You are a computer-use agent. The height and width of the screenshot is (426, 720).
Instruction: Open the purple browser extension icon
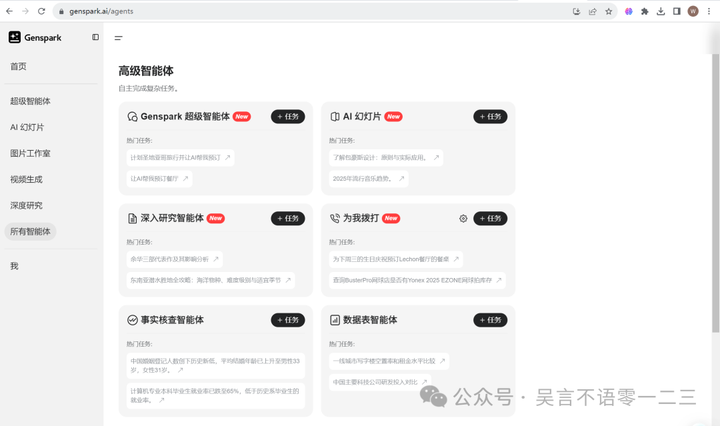(629, 11)
